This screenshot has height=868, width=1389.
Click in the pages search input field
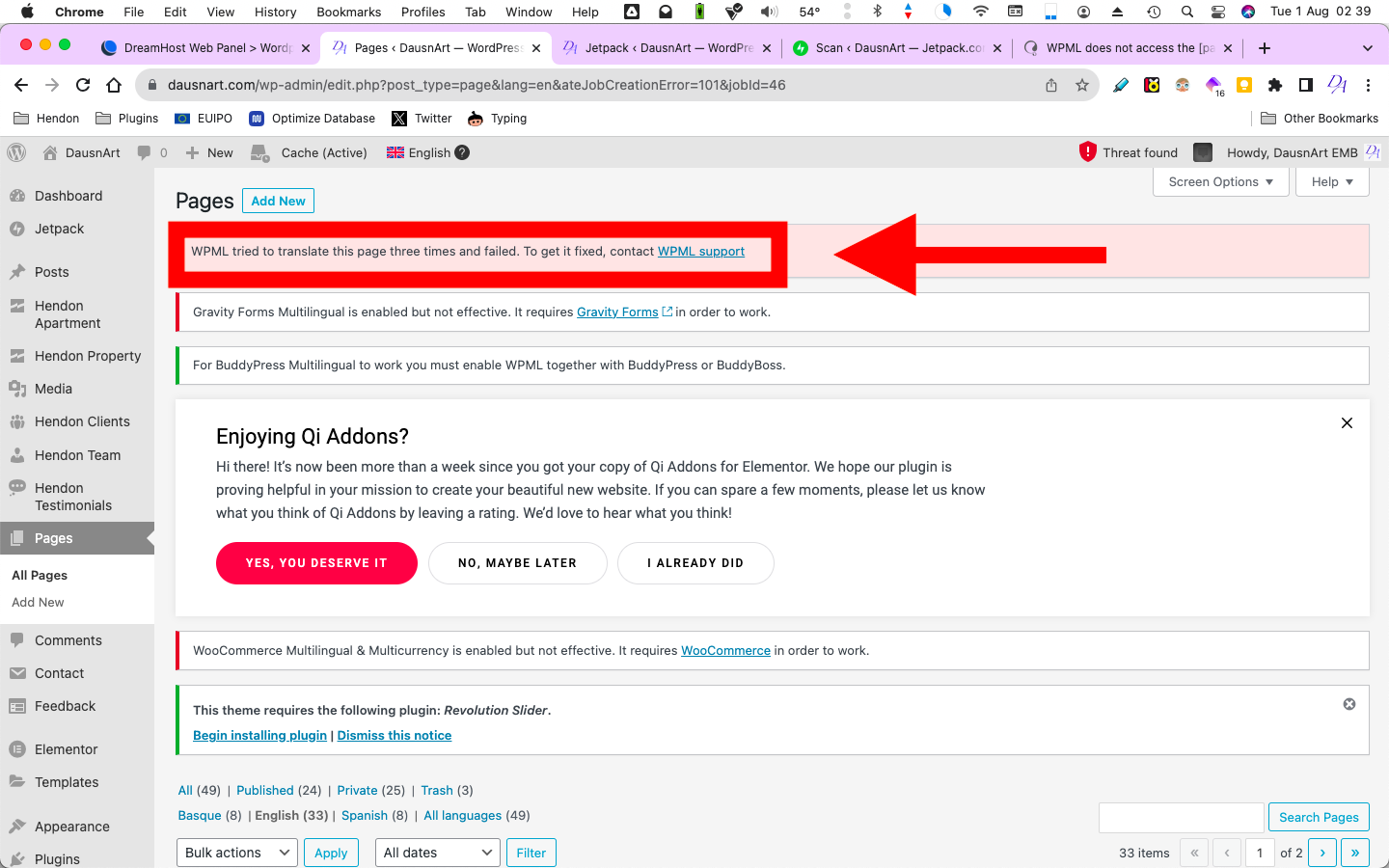click(1181, 817)
